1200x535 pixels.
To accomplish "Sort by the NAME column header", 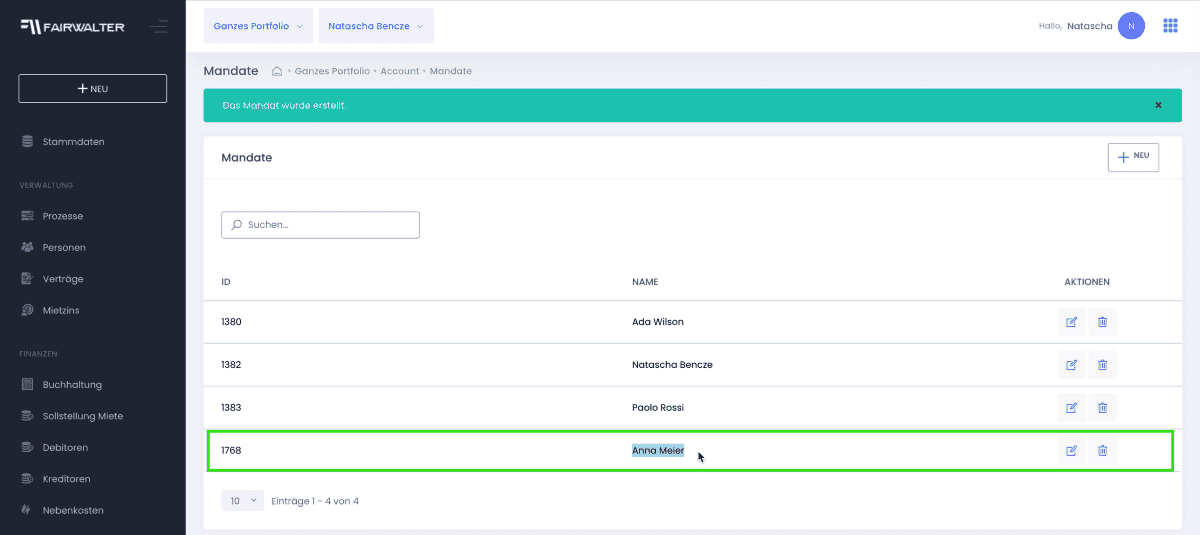I will (x=645, y=282).
